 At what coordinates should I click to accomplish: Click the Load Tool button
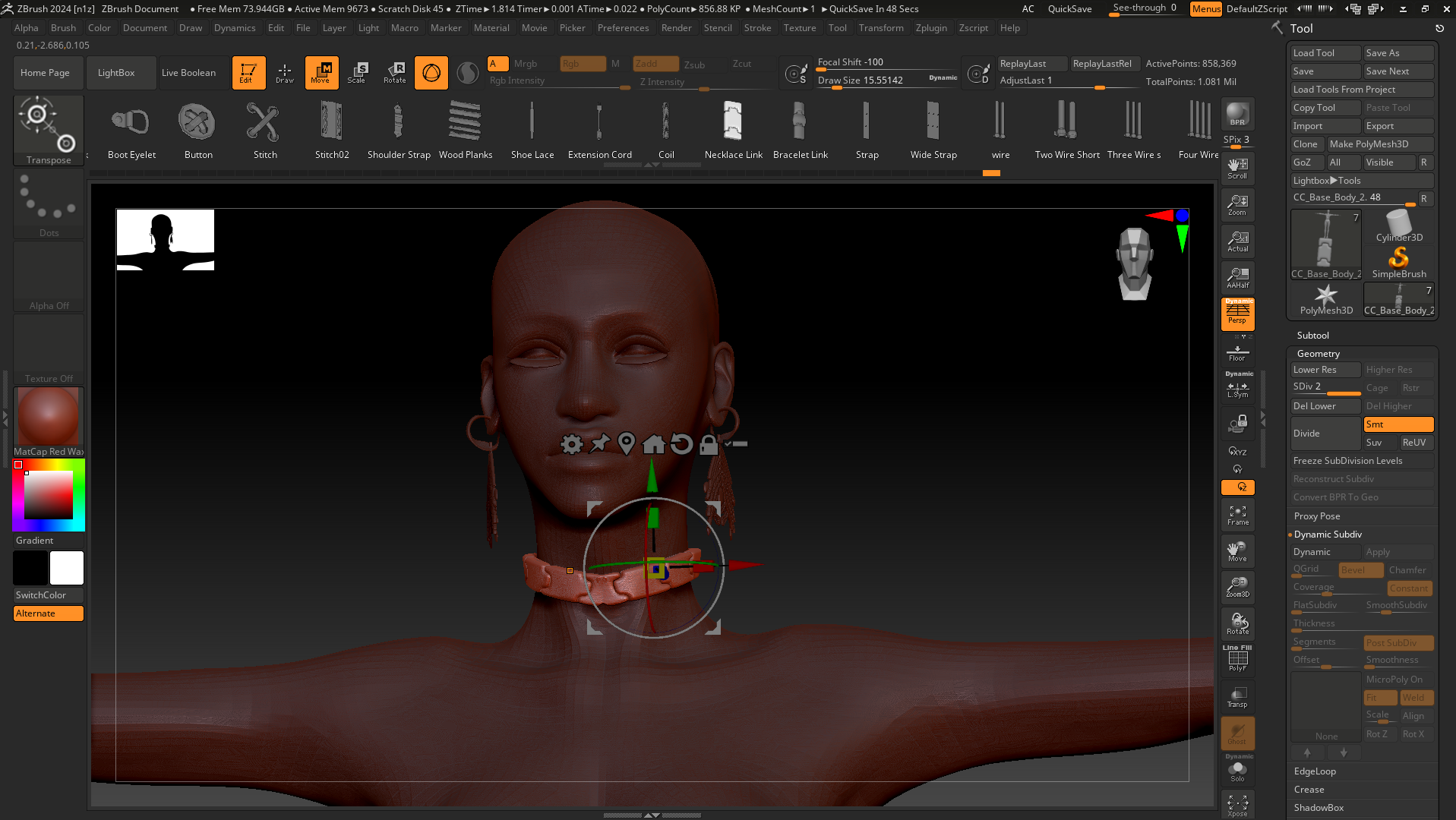point(1325,53)
